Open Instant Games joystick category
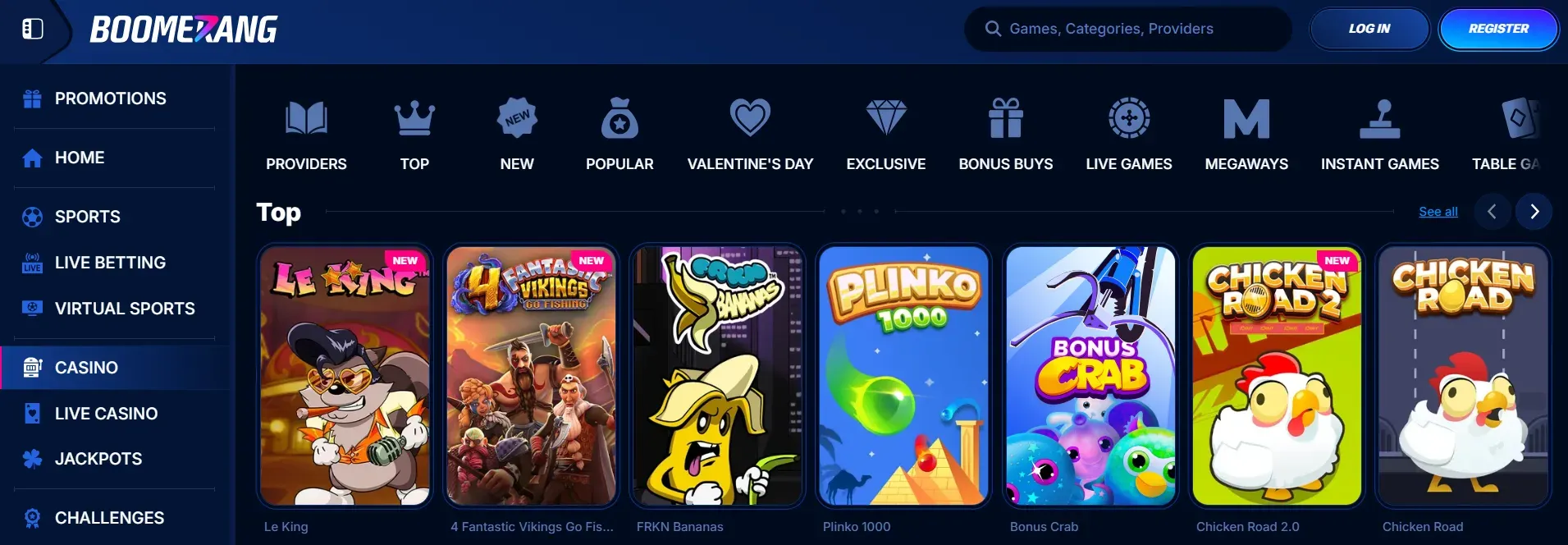1568x545 pixels. [x=1380, y=118]
